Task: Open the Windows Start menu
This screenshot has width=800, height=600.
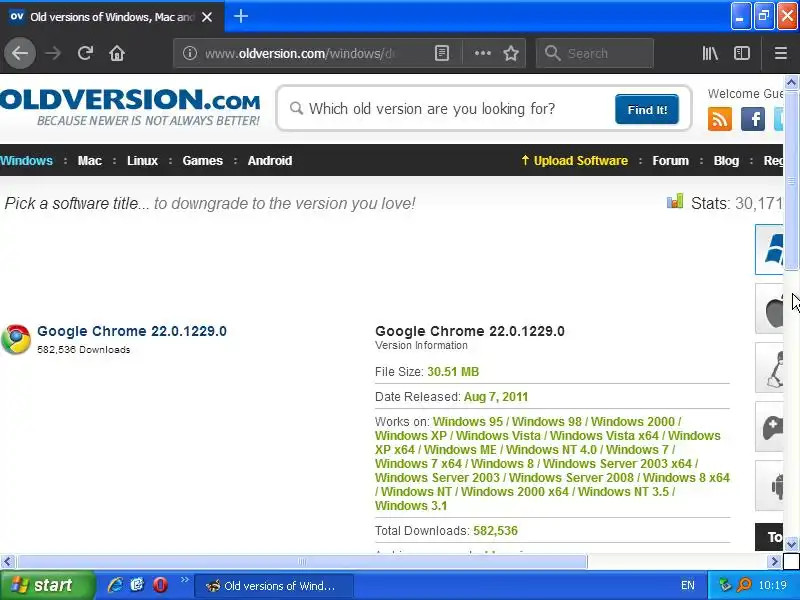Action: pyautogui.click(x=47, y=585)
